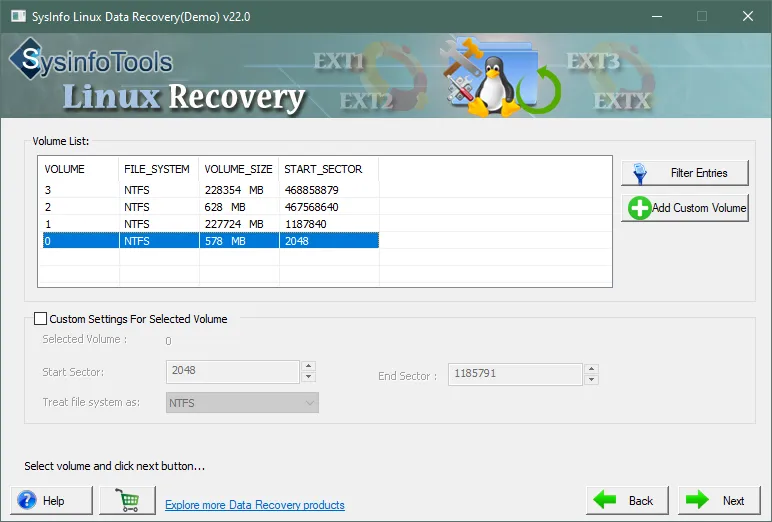The image size is (772, 522).
Task: Click the Selected Volume value 0
Action: 168,341
